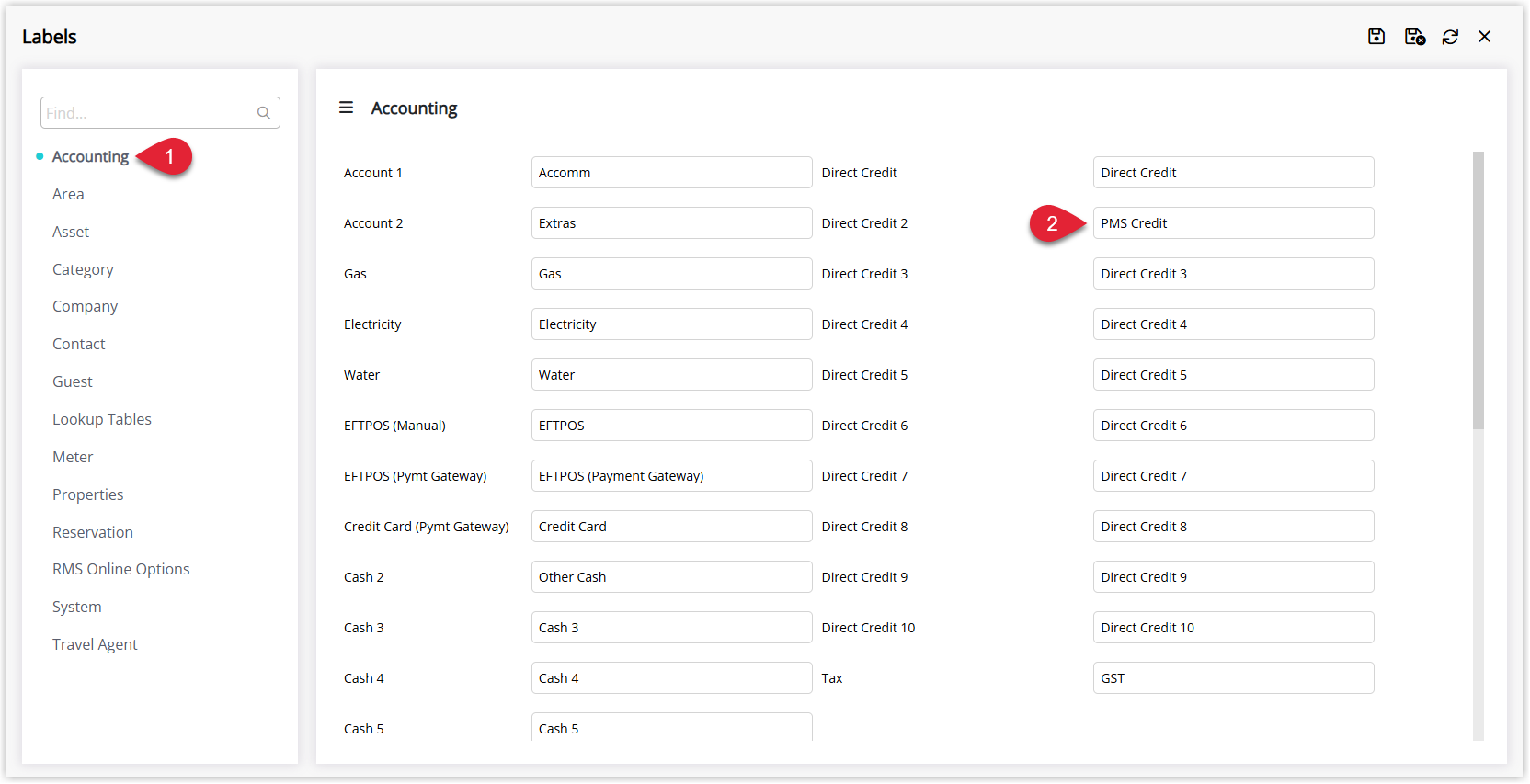
Task: Click the Direct Credit 4 input field
Action: click(1233, 324)
